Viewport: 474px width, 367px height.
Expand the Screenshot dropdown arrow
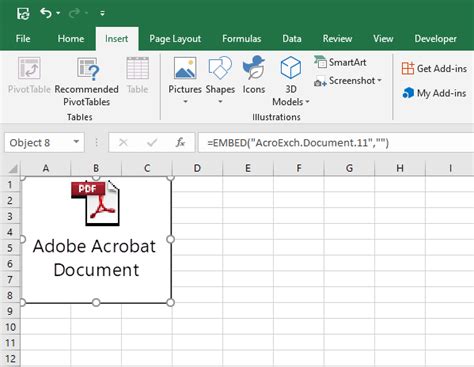tap(379, 81)
